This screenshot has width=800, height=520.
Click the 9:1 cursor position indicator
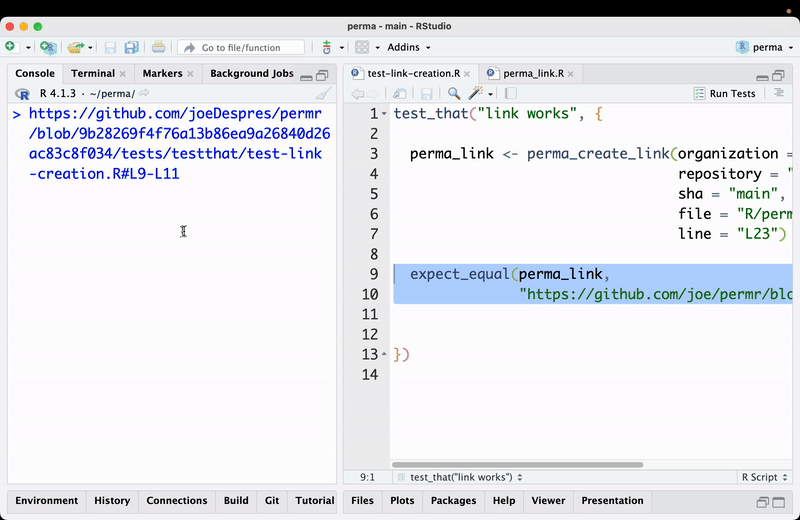(x=367, y=478)
